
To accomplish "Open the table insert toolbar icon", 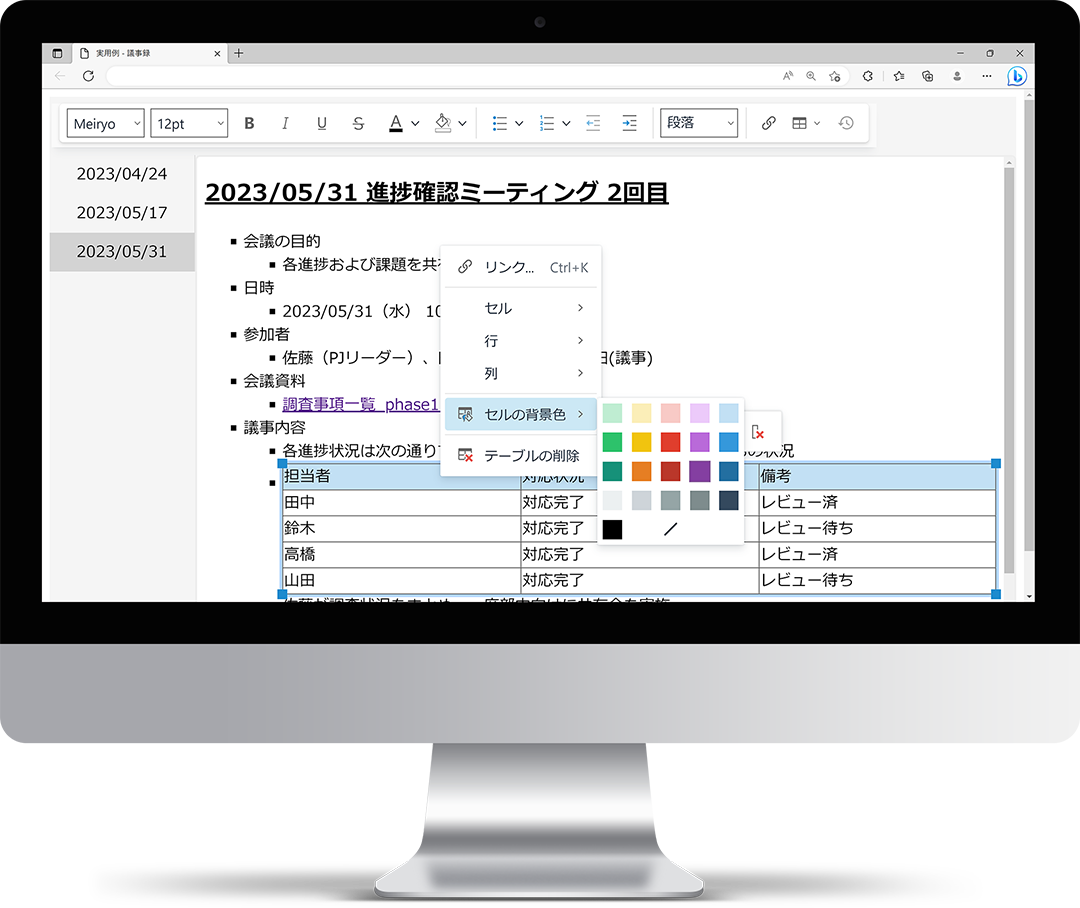I will 799,123.
